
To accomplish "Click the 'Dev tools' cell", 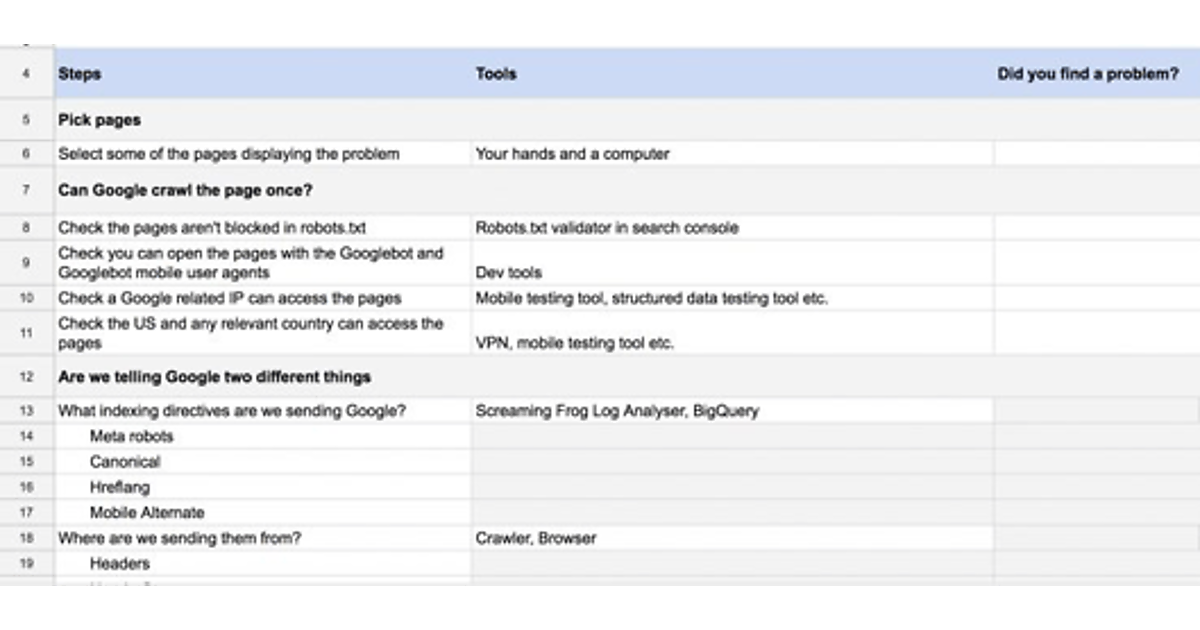I will (508, 272).
